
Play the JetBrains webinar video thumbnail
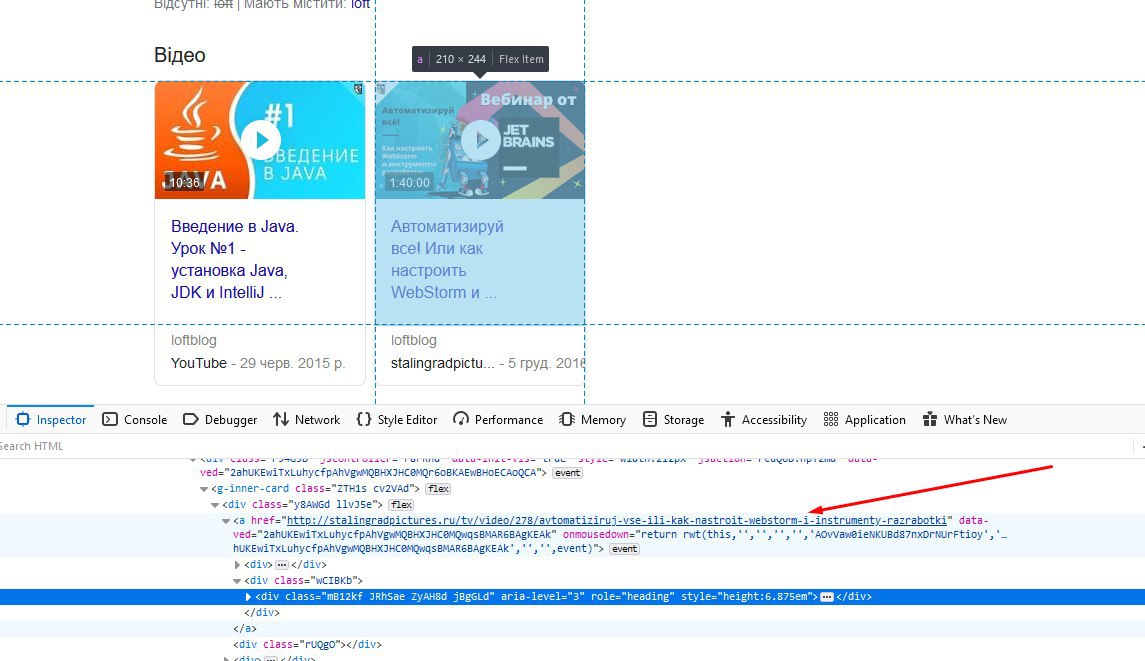[x=480, y=140]
